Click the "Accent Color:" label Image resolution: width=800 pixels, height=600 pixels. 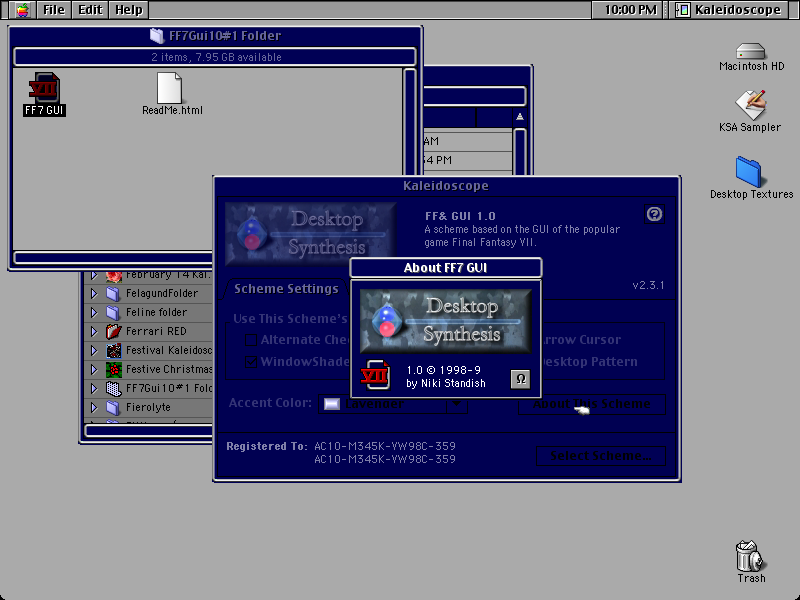[270, 403]
